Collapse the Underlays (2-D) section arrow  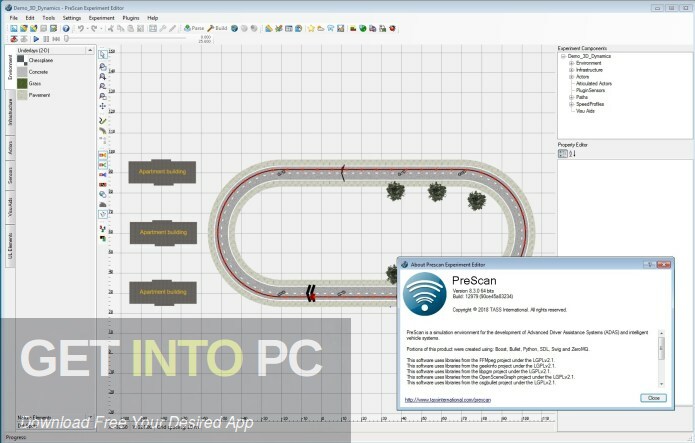90,51
